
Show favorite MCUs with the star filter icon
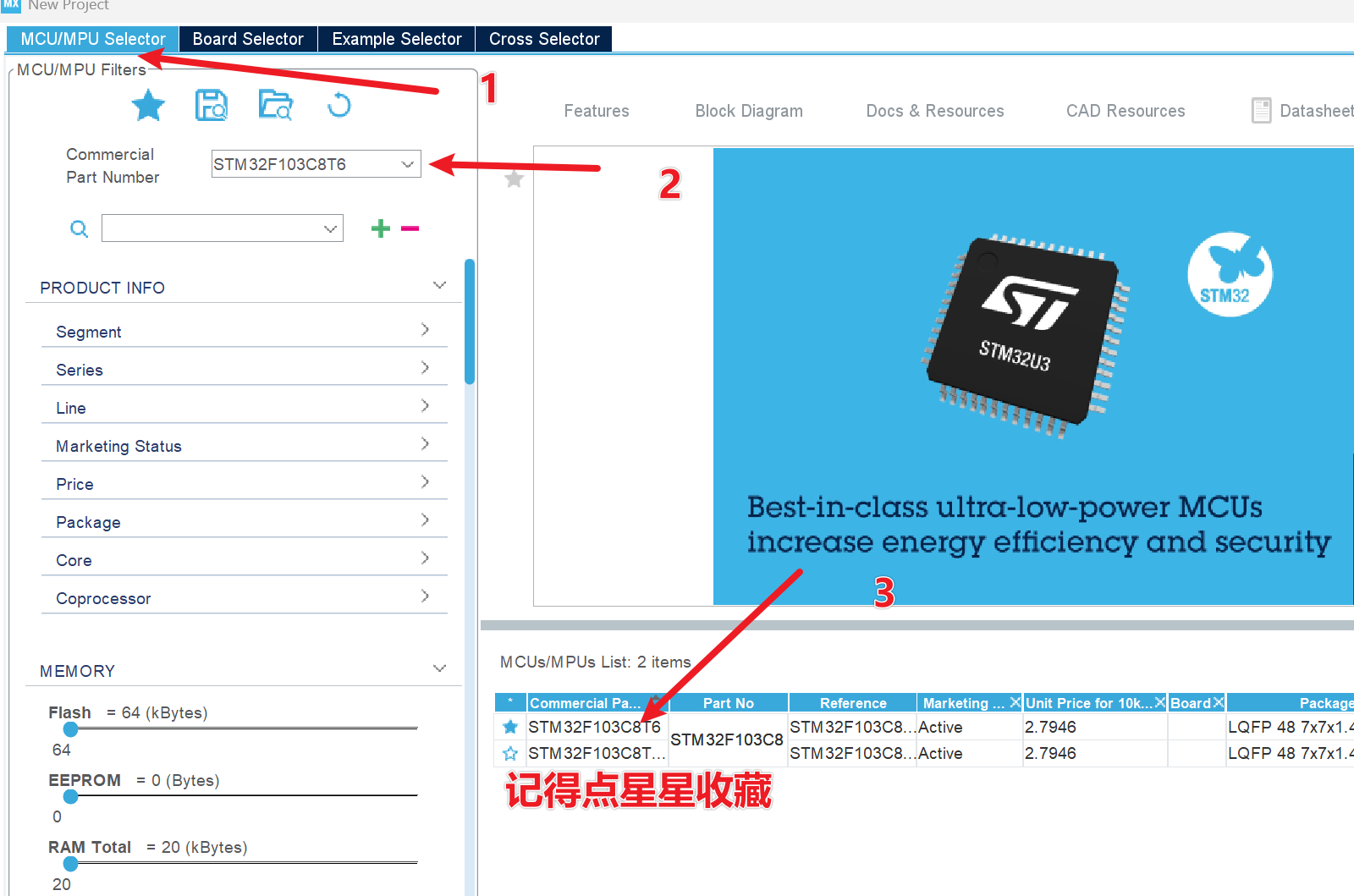tap(148, 106)
